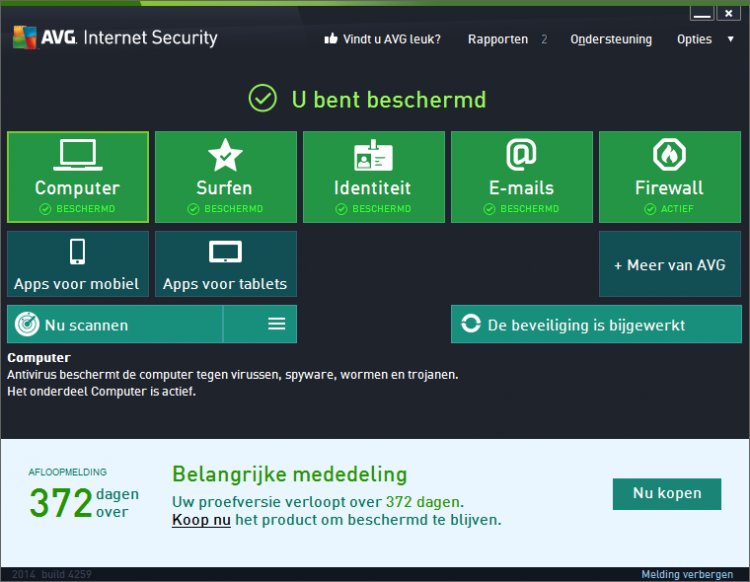Click the AVG Internet Security logo

115,37
